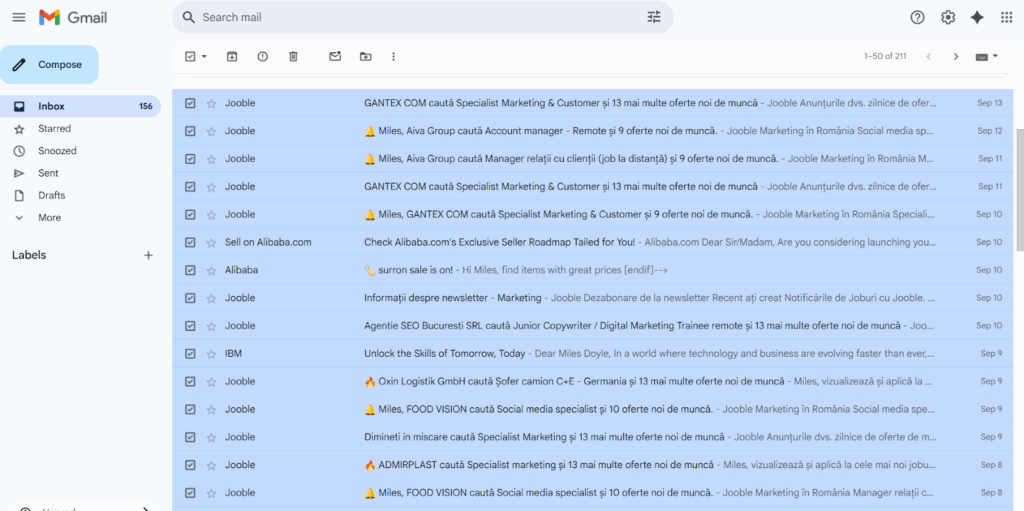Open the surron sale is on email
This screenshot has width=1024, height=511.
[x=593, y=271]
